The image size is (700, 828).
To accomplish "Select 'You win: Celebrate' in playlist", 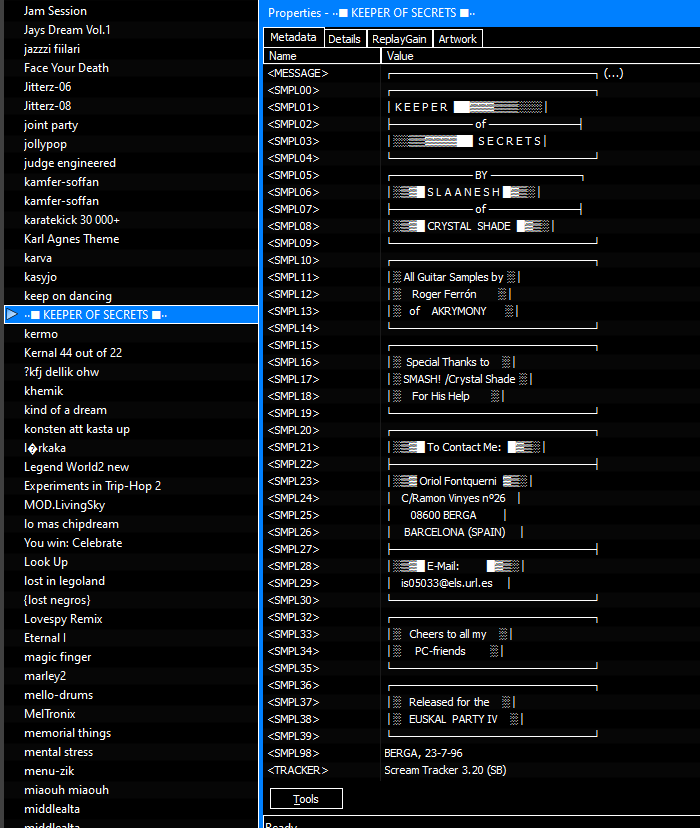I will click(73, 543).
